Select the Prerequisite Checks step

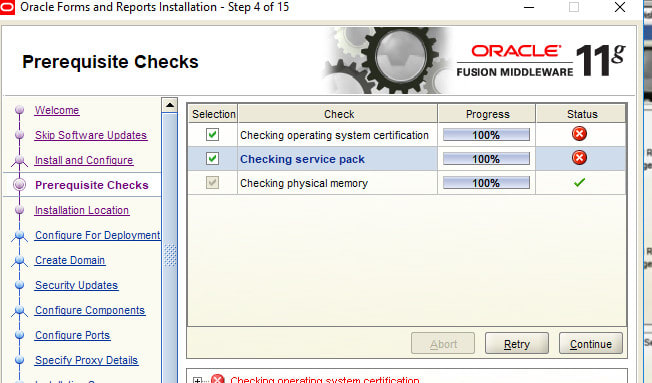pos(92,185)
